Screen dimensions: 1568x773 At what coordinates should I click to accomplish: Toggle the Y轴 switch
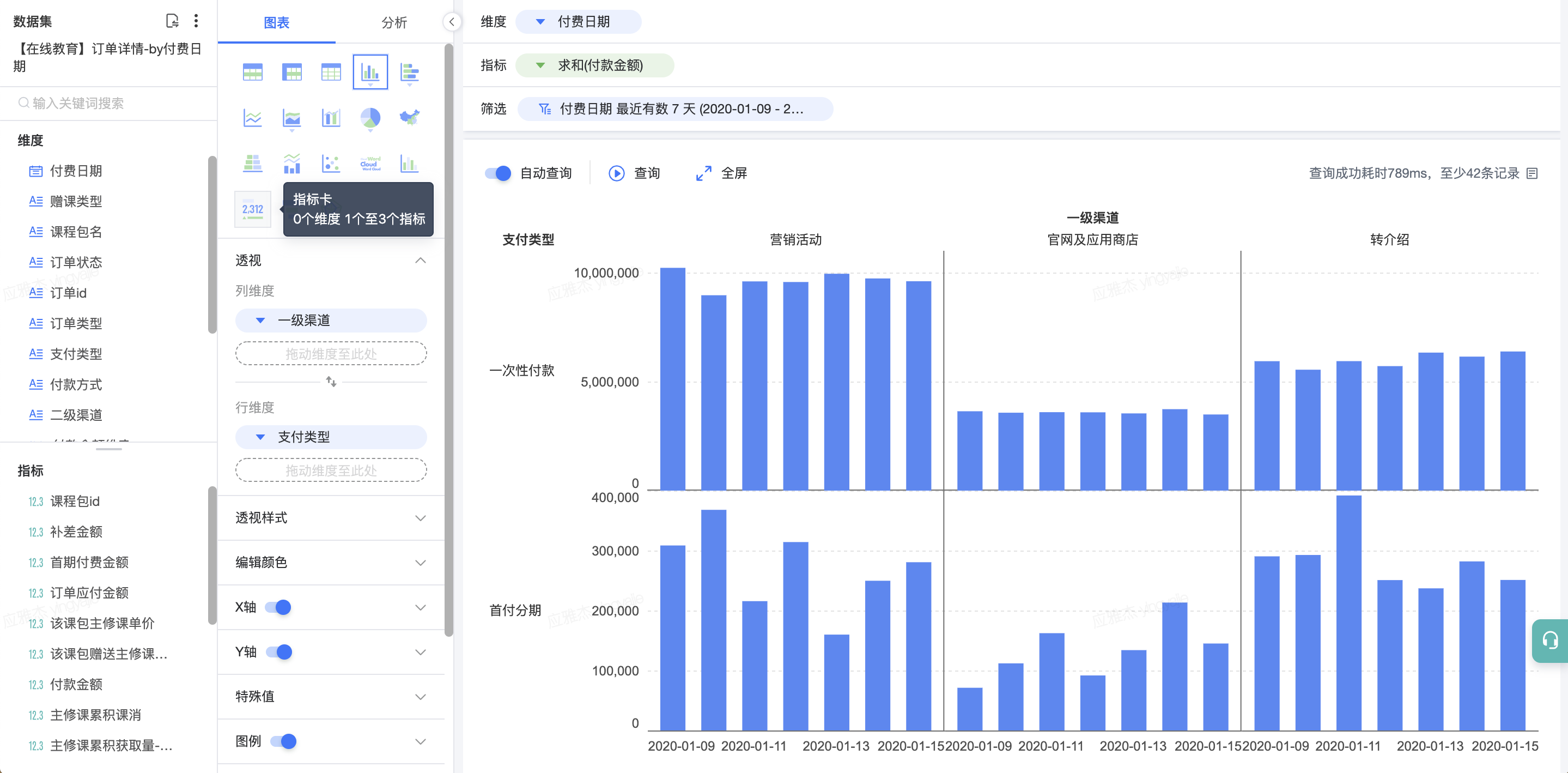tap(279, 652)
